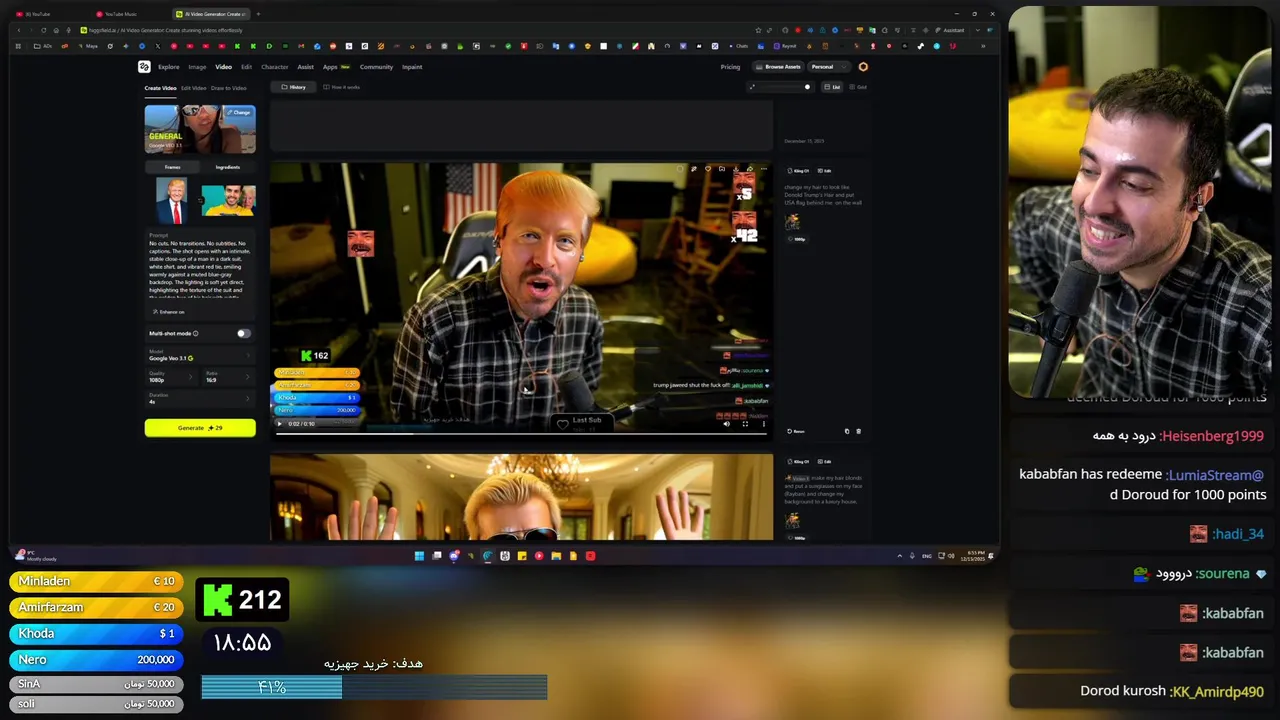Click the download icon on video
This screenshot has width=1280, height=720.
[736, 169]
